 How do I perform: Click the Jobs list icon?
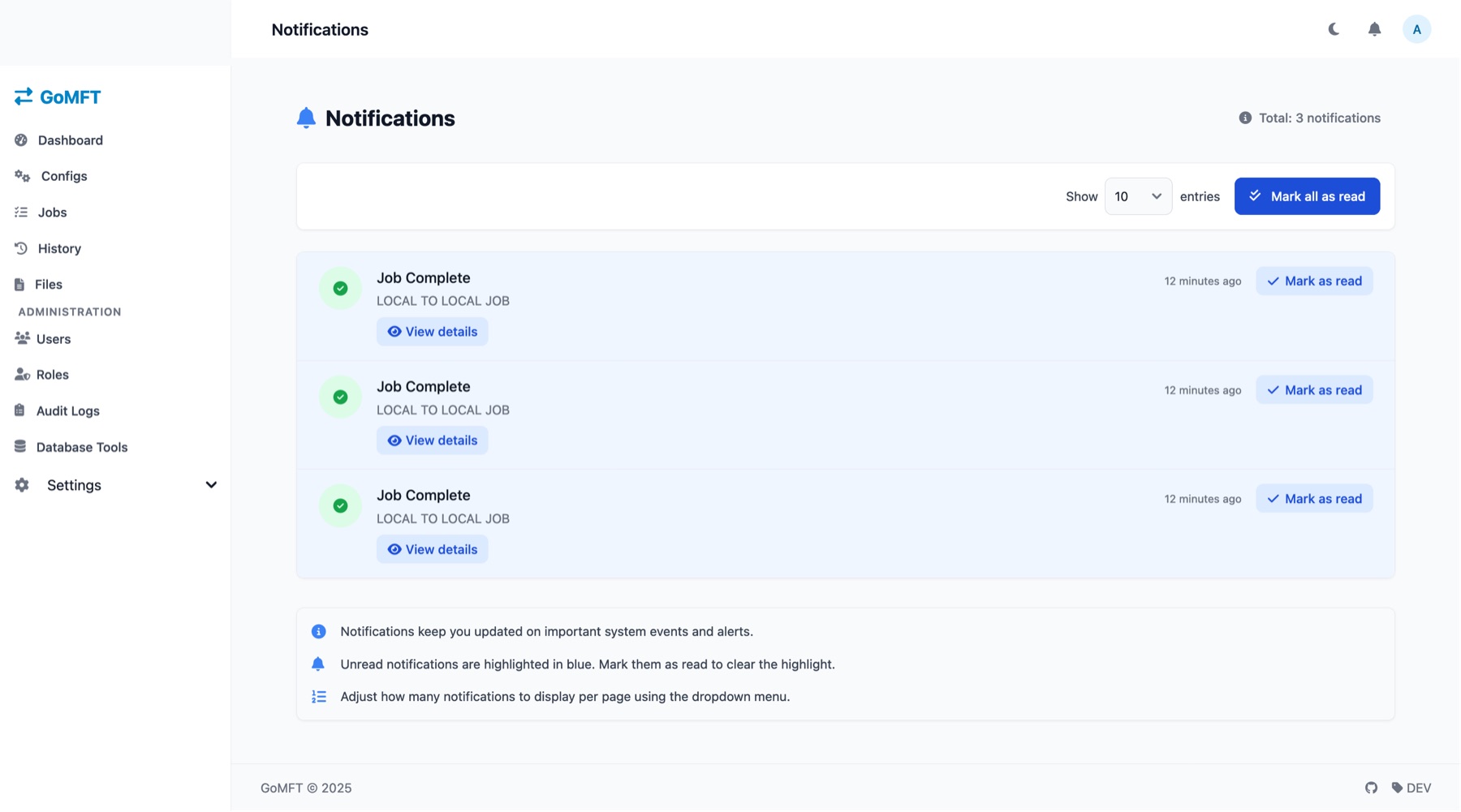21,213
